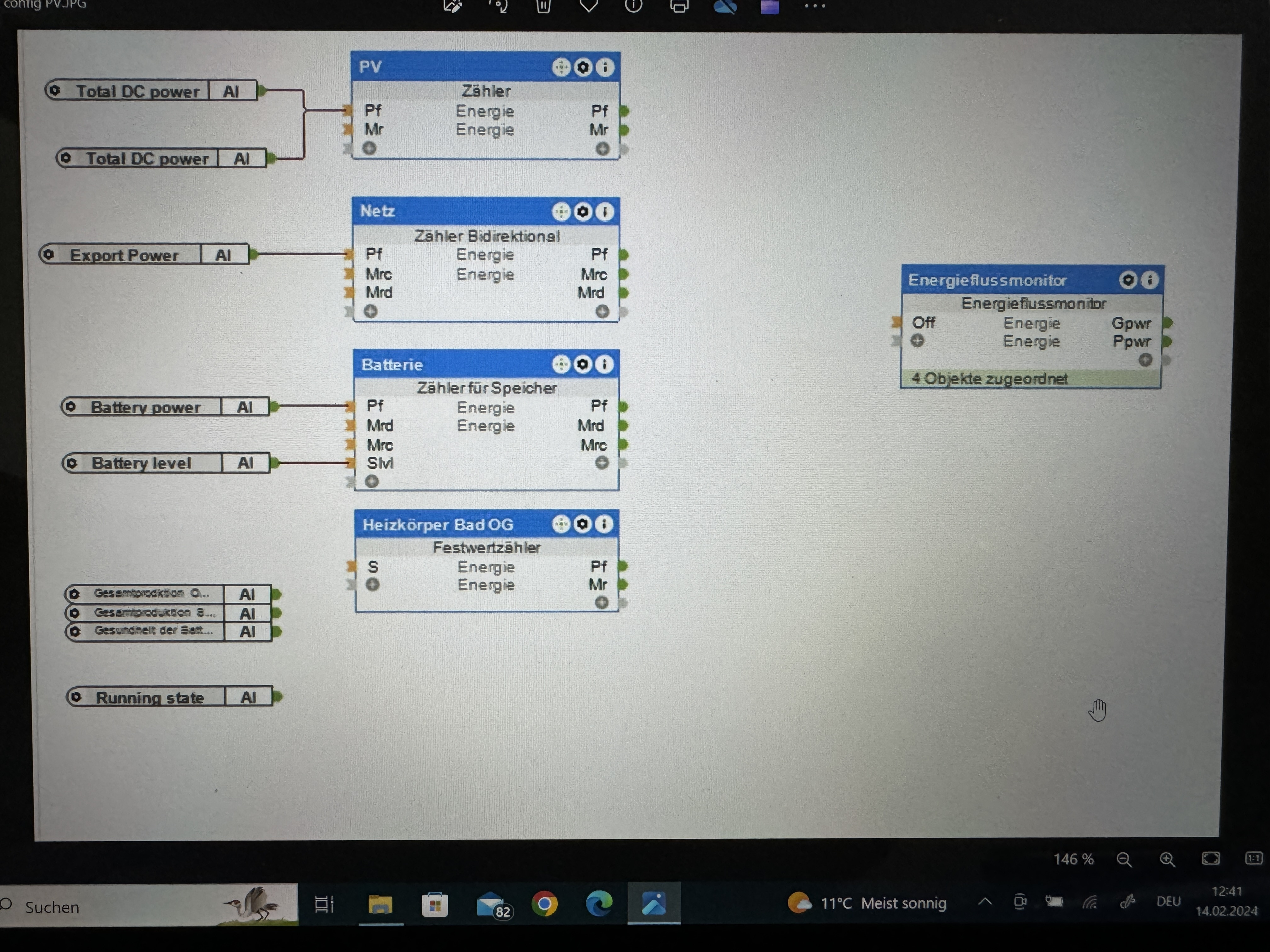Select the Export Power input
Viewport: 1270px width, 952px height.
[124, 255]
